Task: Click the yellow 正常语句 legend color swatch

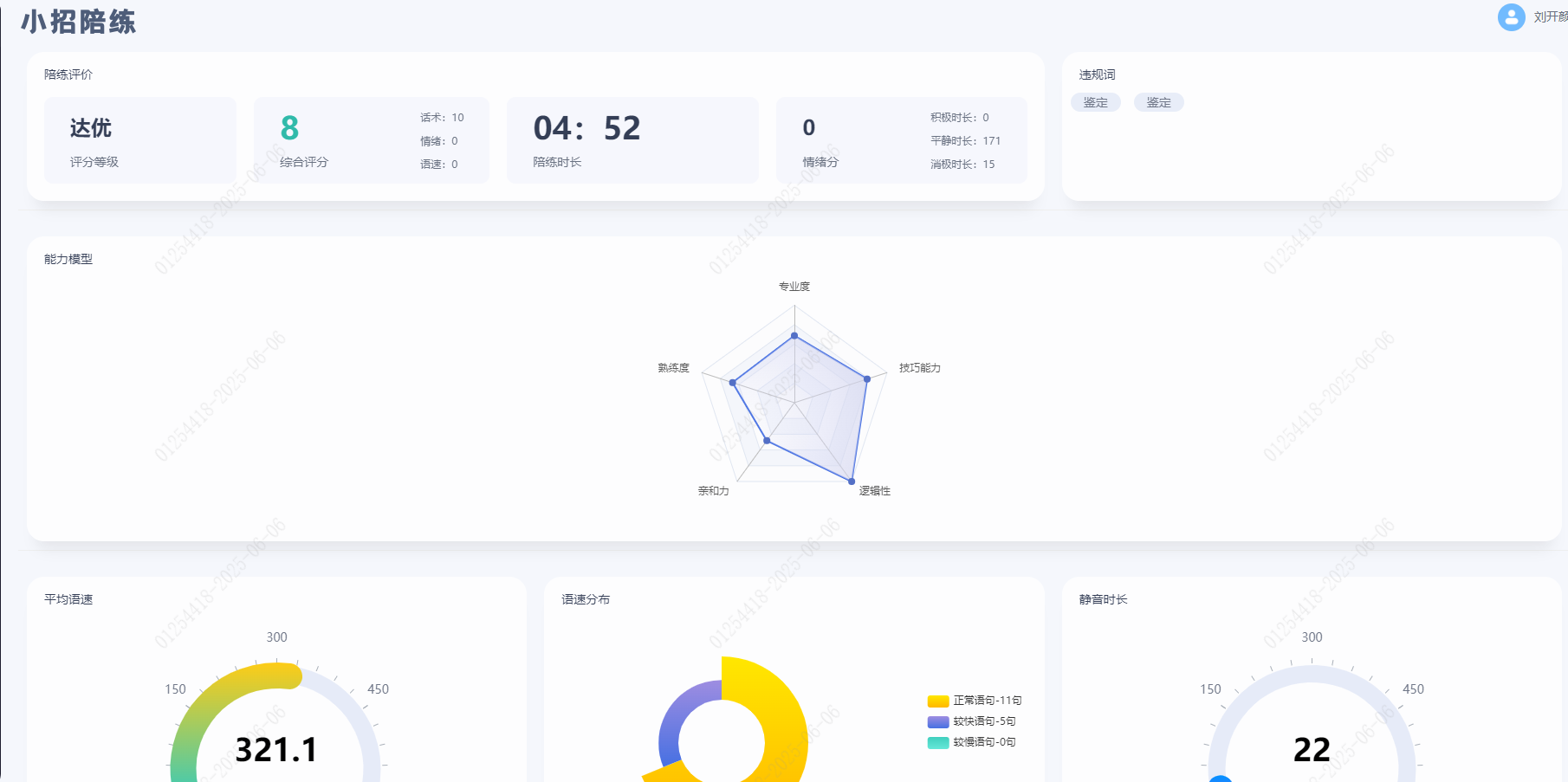Action: click(938, 701)
